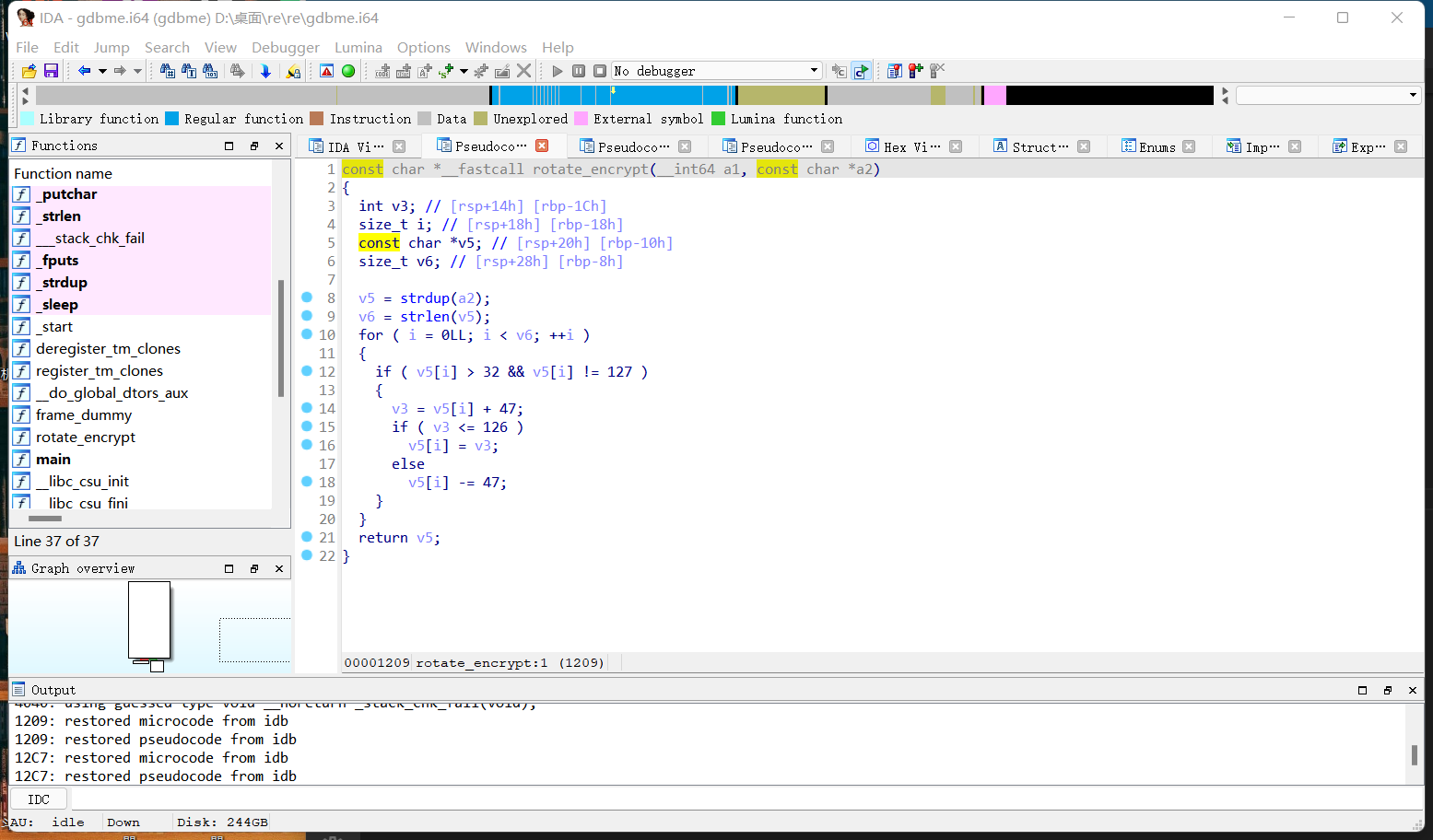This screenshot has width=1433, height=840.
Task: Jump forward using the gray right arrow
Action: click(x=120, y=71)
